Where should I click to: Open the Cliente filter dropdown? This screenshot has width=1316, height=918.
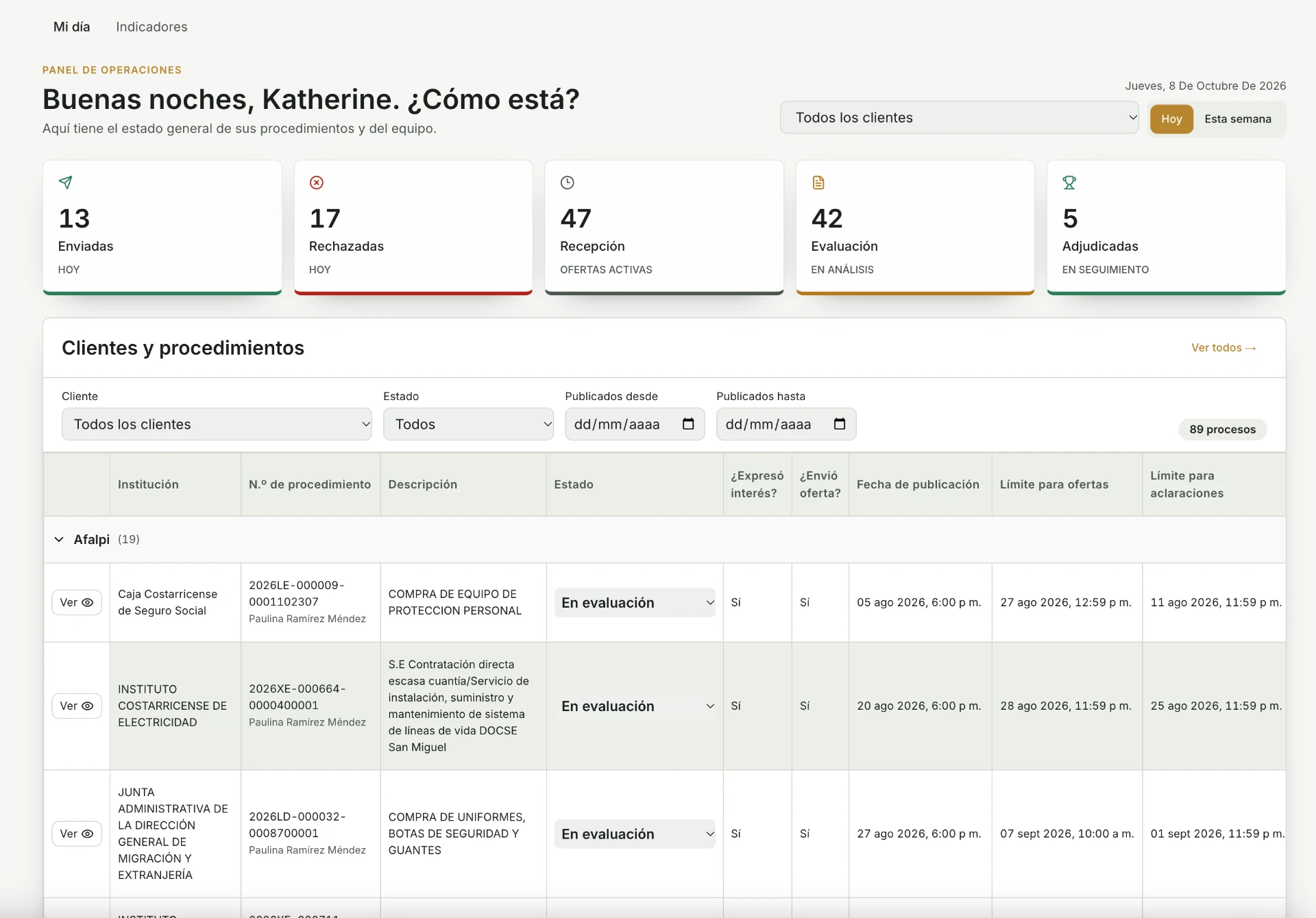(x=217, y=424)
